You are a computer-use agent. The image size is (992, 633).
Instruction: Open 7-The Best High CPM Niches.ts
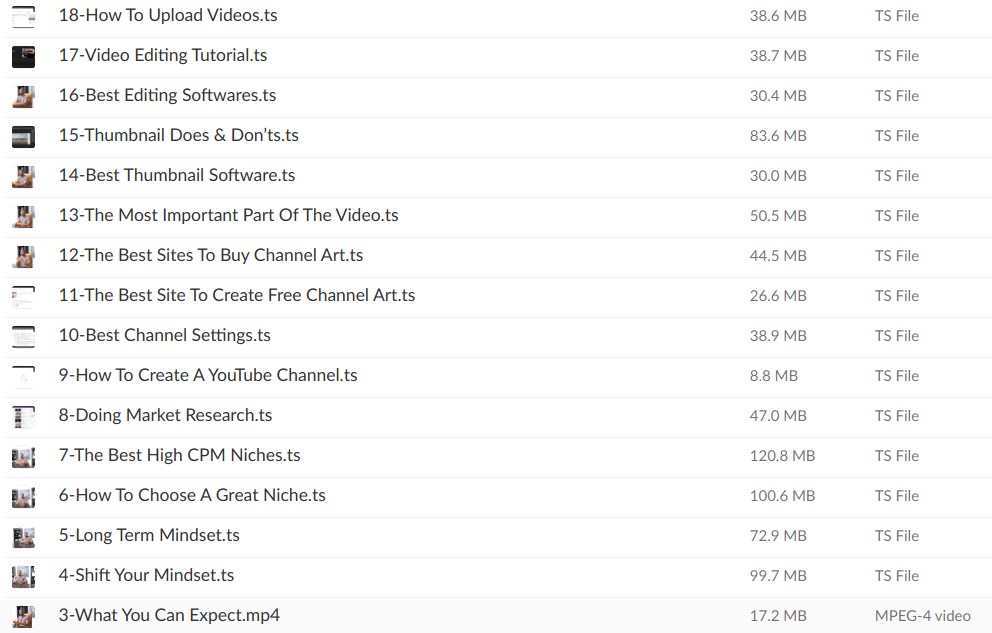[180, 455]
